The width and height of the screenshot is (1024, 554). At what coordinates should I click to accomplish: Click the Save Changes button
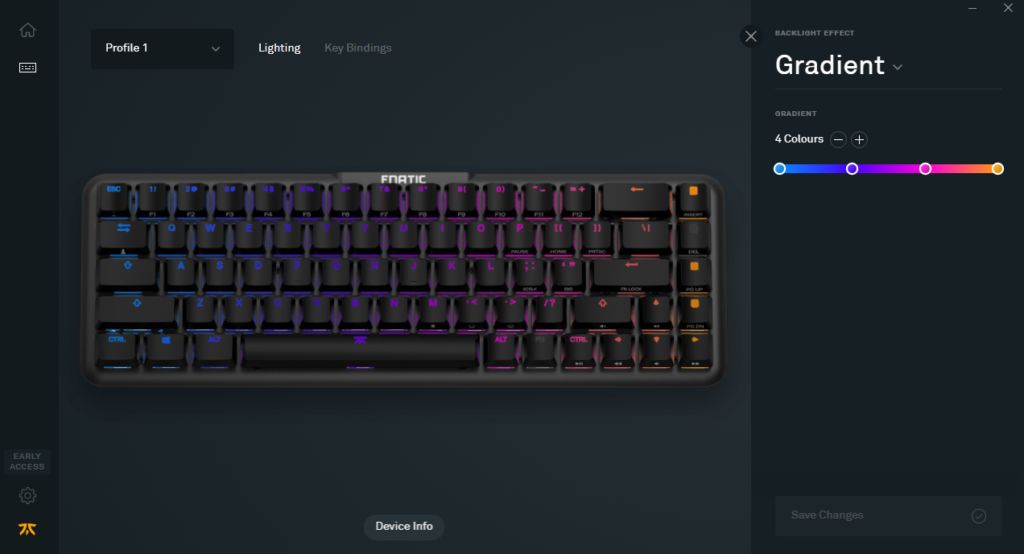click(x=888, y=516)
